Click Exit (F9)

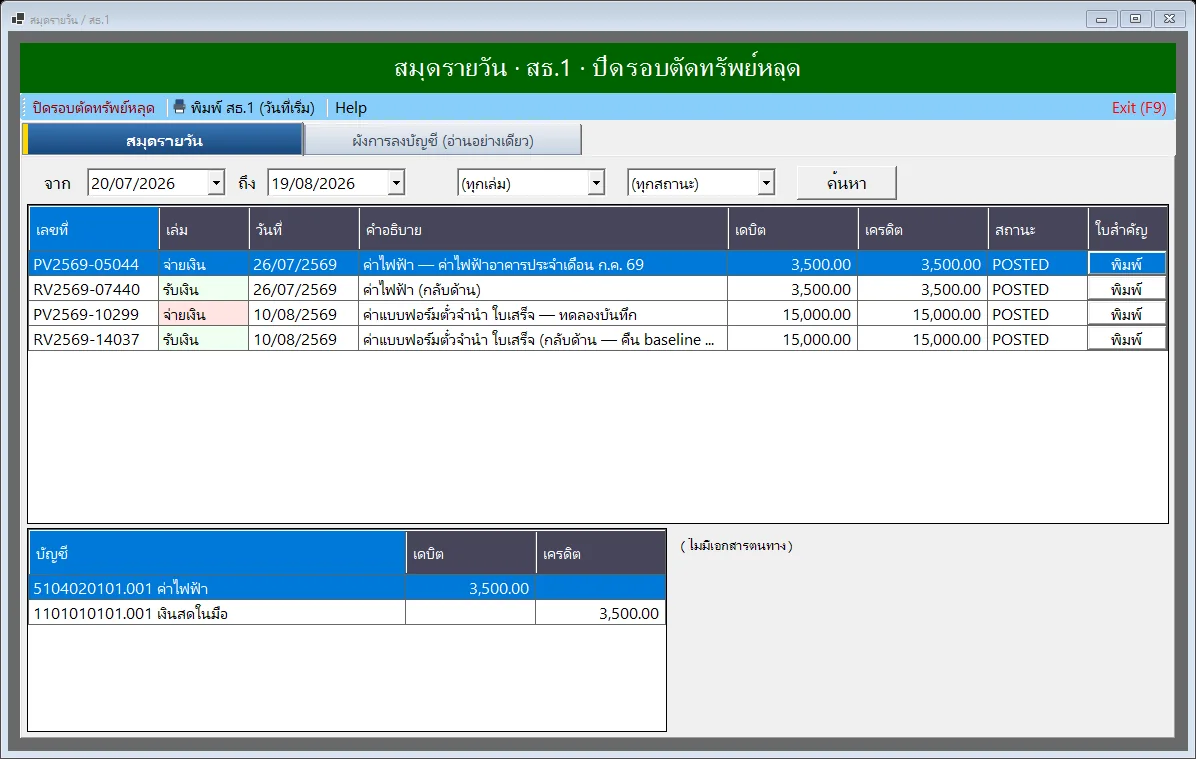[x=1138, y=108]
